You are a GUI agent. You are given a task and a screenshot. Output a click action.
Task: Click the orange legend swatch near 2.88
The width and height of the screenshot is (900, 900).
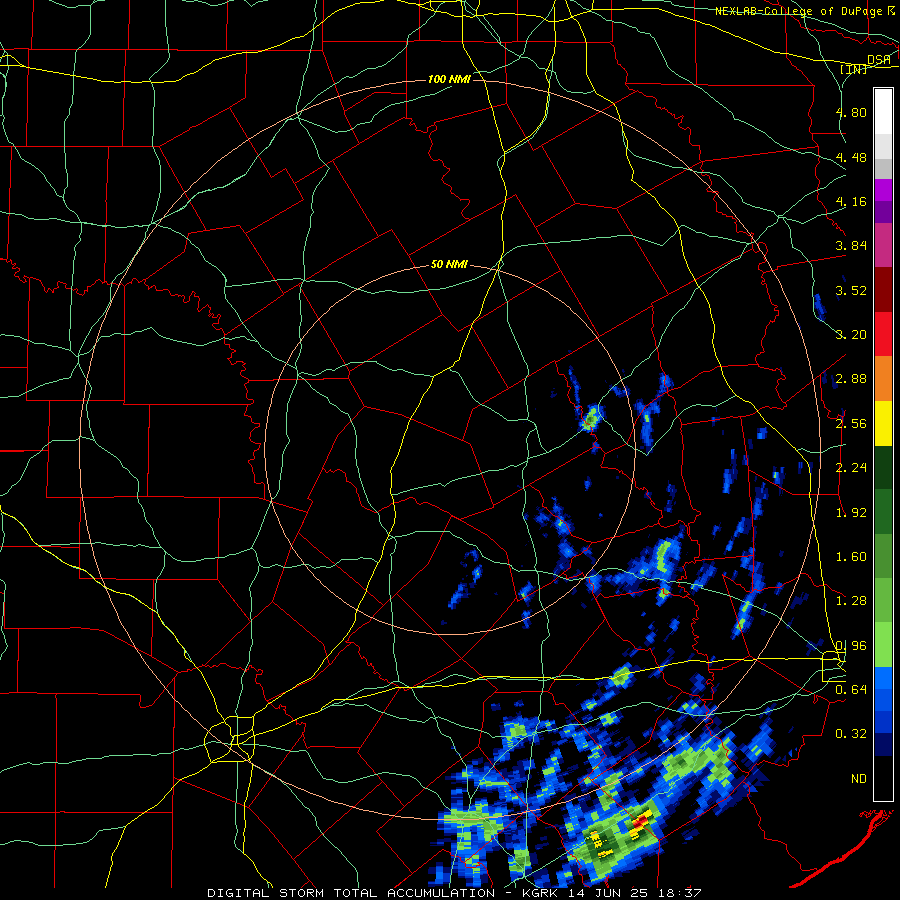[883, 379]
